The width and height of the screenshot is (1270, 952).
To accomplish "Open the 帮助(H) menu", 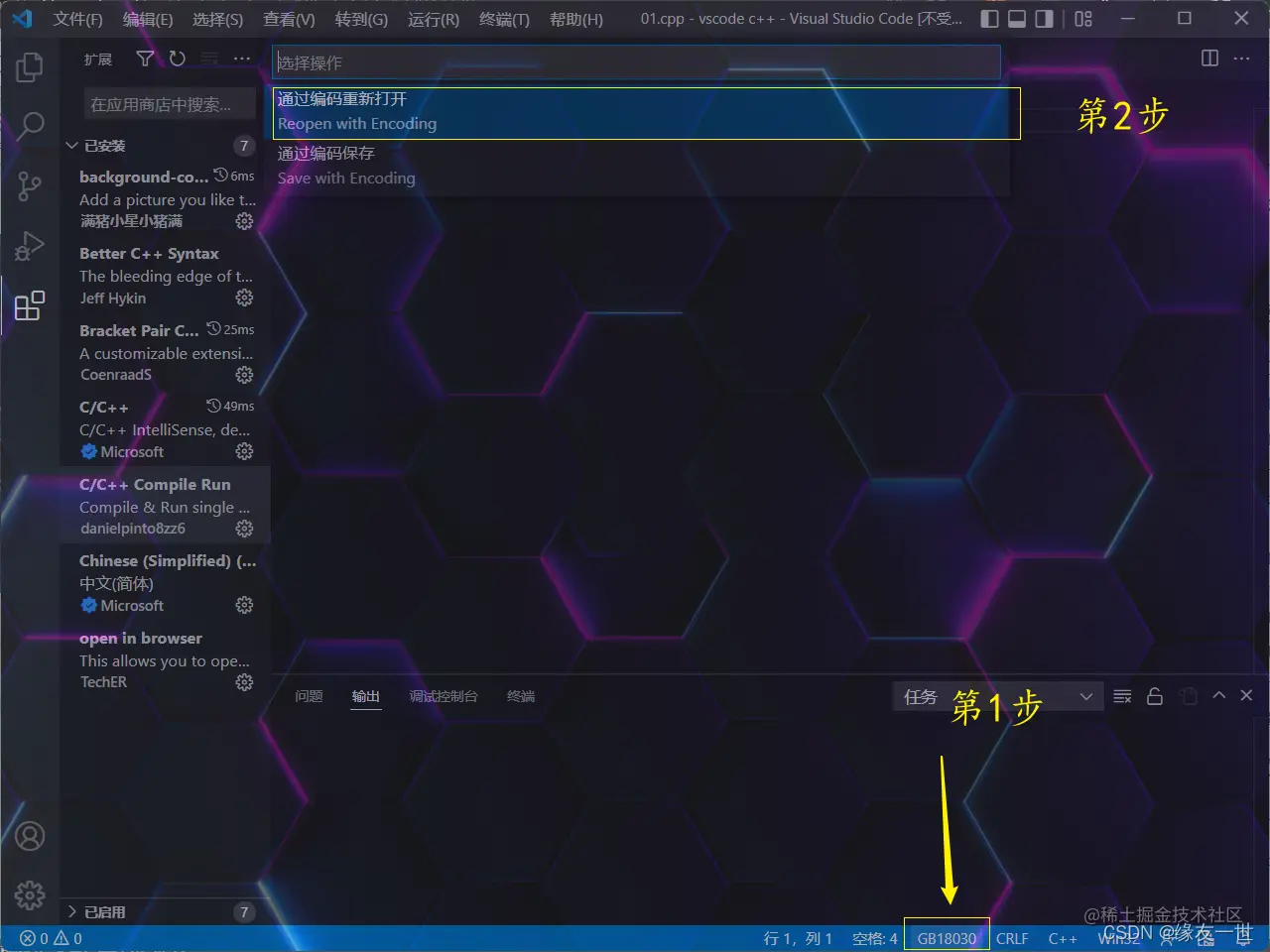I will (x=576, y=19).
